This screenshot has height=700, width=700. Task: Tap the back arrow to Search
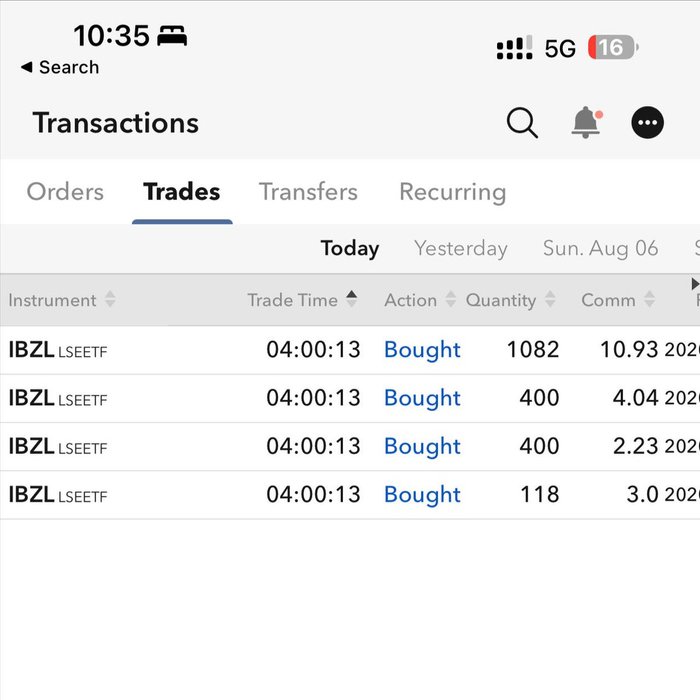point(27,67)
